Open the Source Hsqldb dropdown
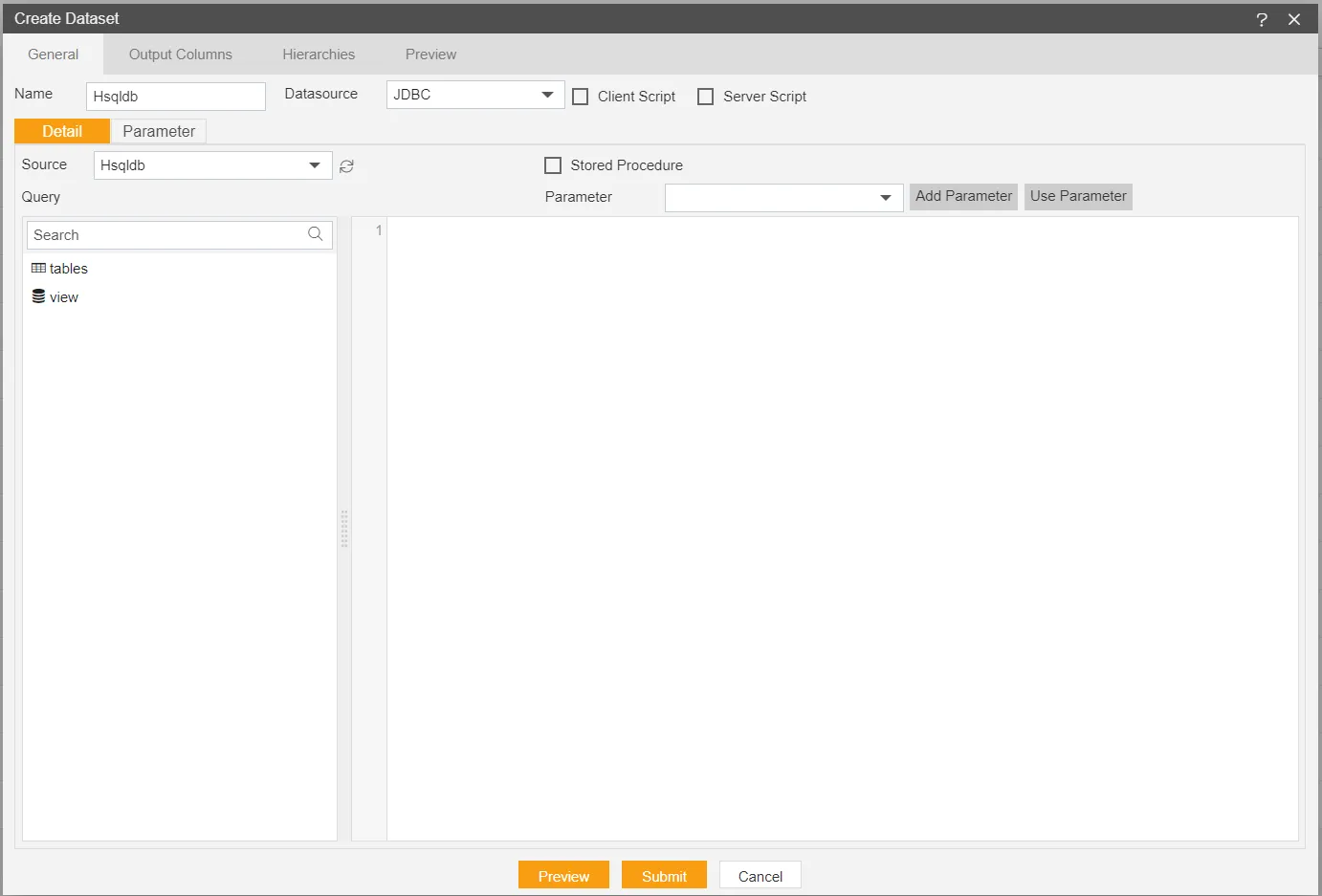The width and height of the screenshot is (1322, 896). [212, 165]
